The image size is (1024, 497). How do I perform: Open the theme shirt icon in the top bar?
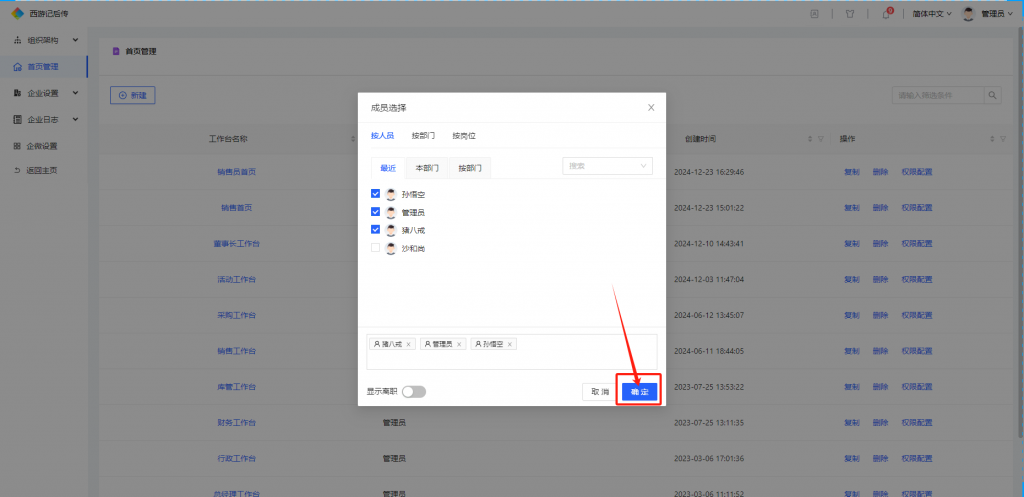[x=850, y=14]
